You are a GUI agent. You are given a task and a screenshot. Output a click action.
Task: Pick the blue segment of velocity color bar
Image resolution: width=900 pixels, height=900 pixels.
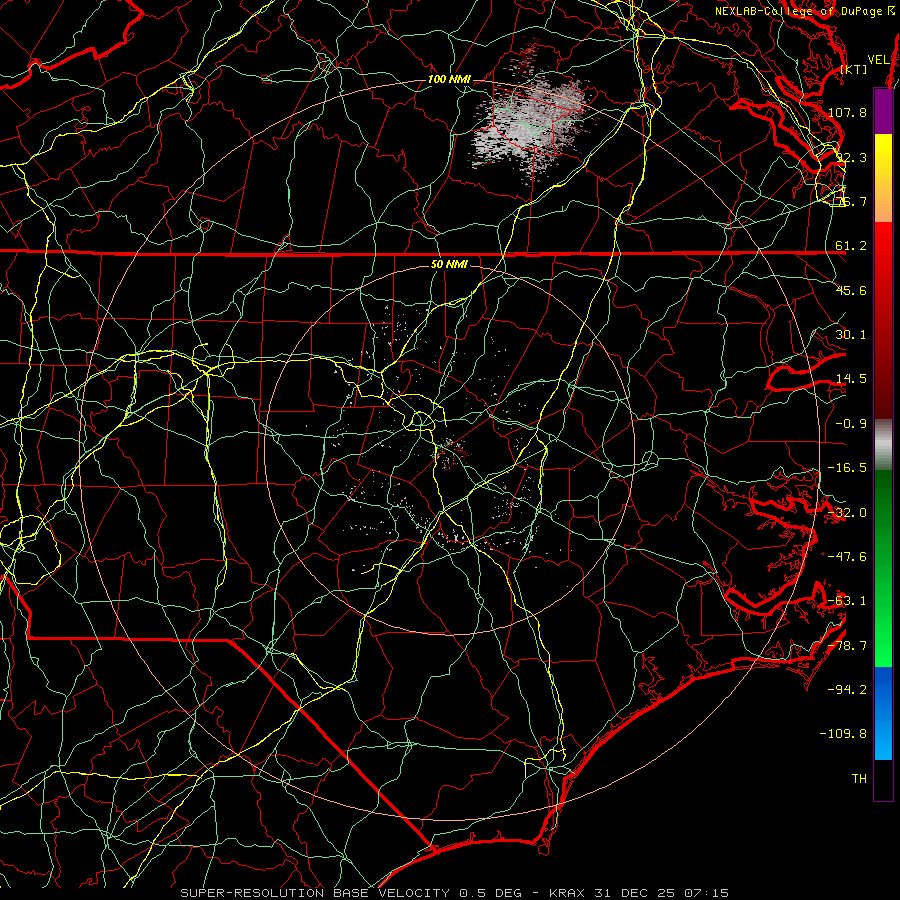tap(883, 713)
